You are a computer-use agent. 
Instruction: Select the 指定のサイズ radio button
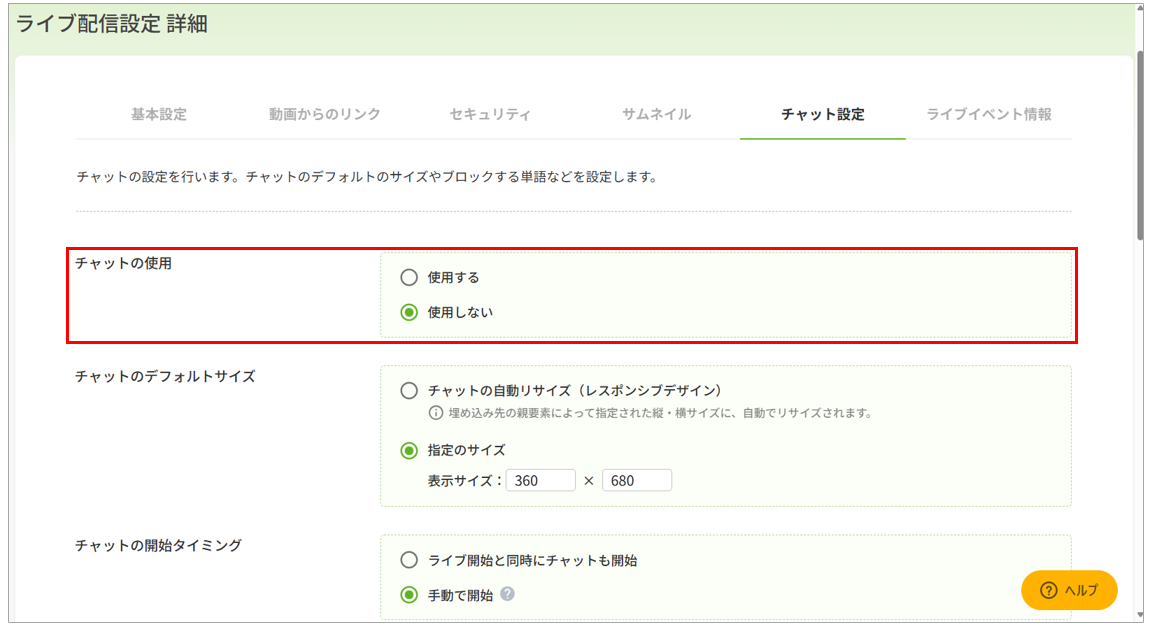point(409,450)
